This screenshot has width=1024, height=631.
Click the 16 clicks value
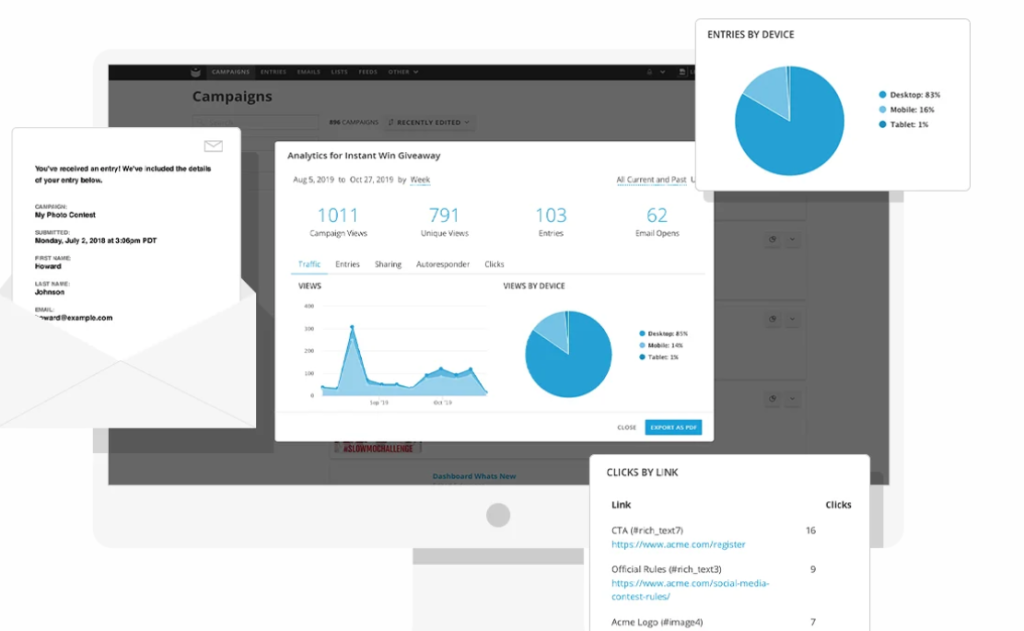pyautogui.click(x=810, y=530)
